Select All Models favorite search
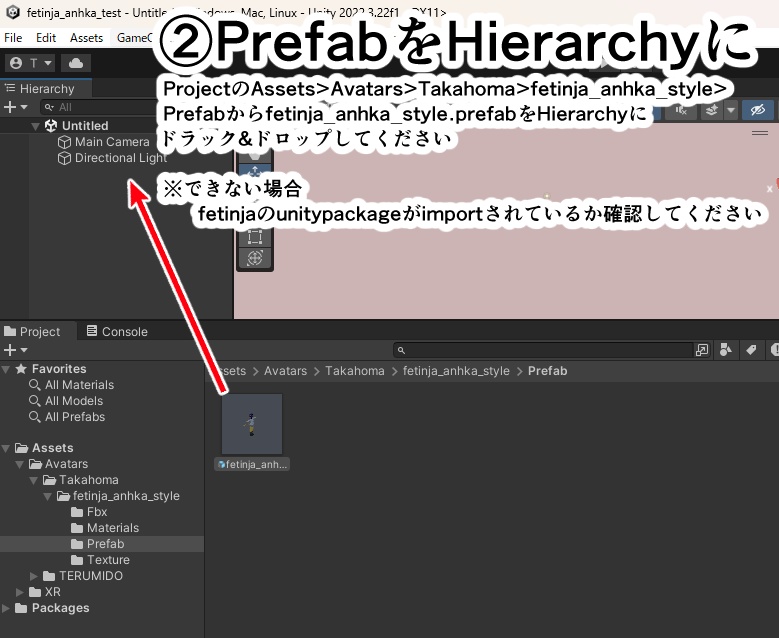Viewport: 779px width, 638px height. point(74,401)
